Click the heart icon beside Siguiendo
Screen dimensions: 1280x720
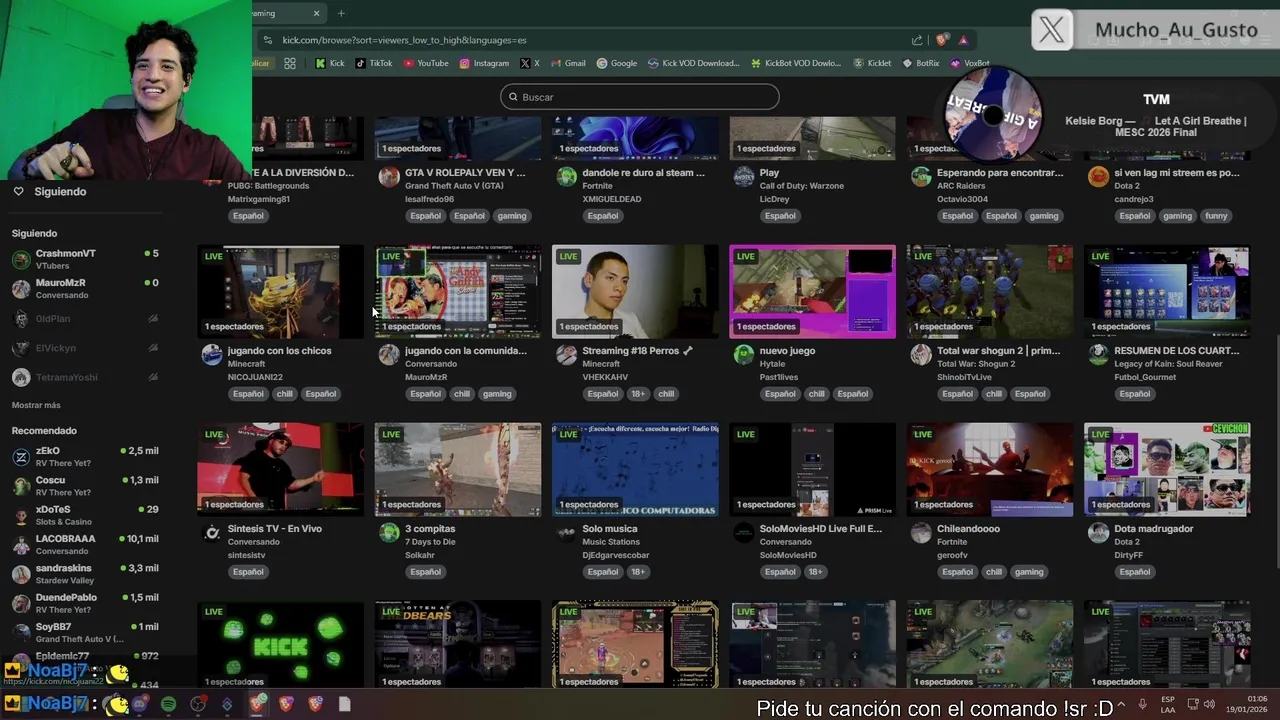click(18, 191)
